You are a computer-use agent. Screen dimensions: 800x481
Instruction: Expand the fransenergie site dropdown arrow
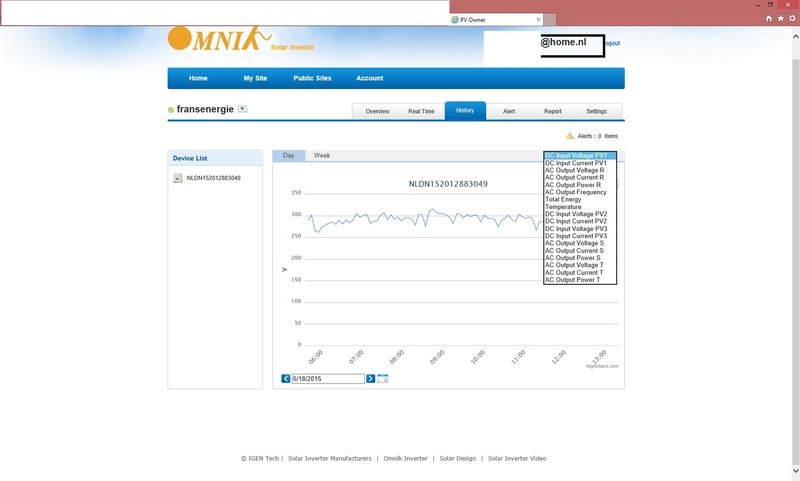pyautogui.click(x=243, y=109)
